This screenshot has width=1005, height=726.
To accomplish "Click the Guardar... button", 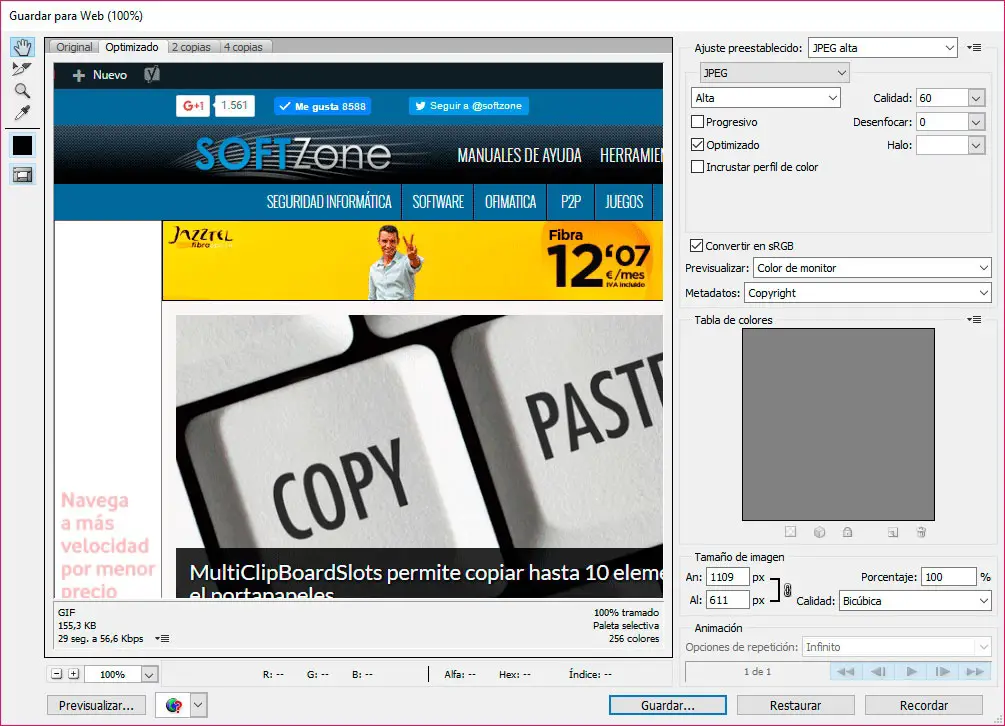I will (x=667, y=705).
